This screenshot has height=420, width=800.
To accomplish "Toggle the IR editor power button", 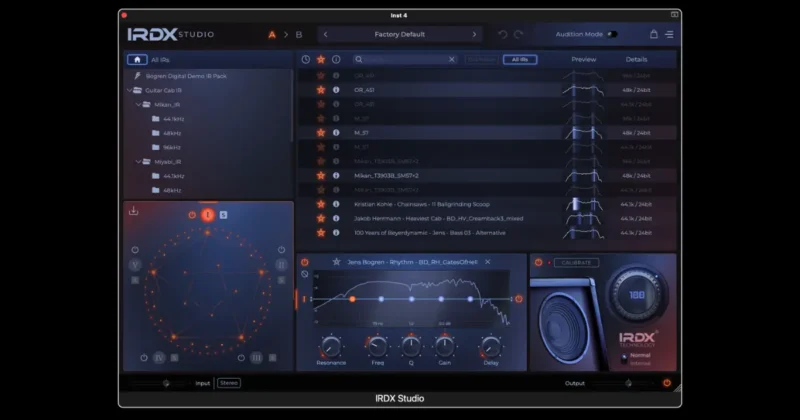I will click(305, 262).
